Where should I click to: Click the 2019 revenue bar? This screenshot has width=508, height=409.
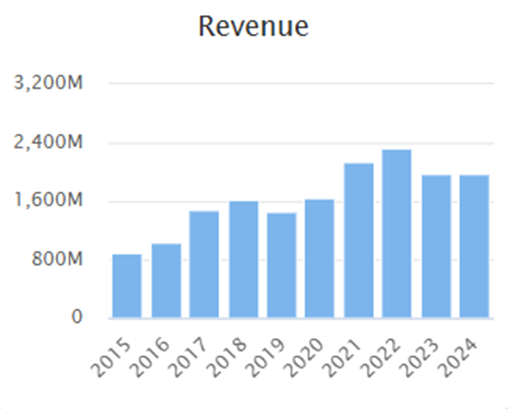point(282,265)
